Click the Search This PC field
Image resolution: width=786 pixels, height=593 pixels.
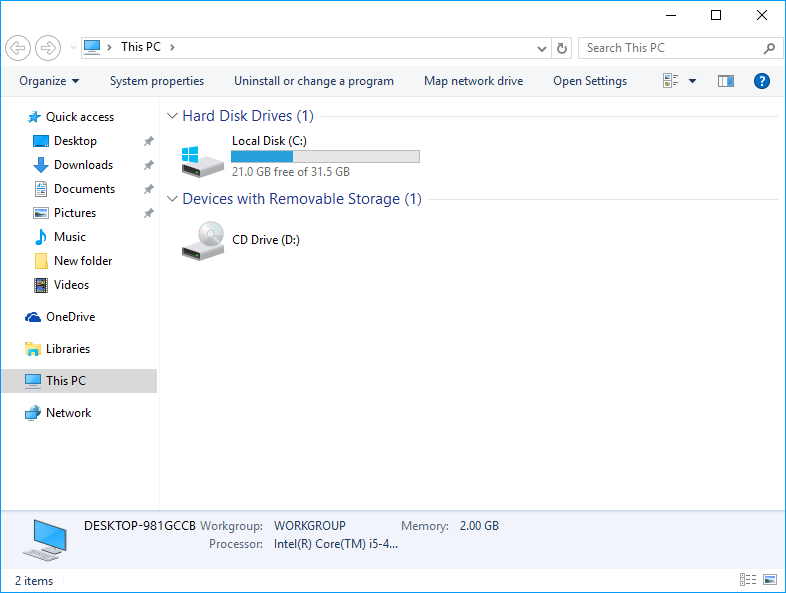pos(681,48)
